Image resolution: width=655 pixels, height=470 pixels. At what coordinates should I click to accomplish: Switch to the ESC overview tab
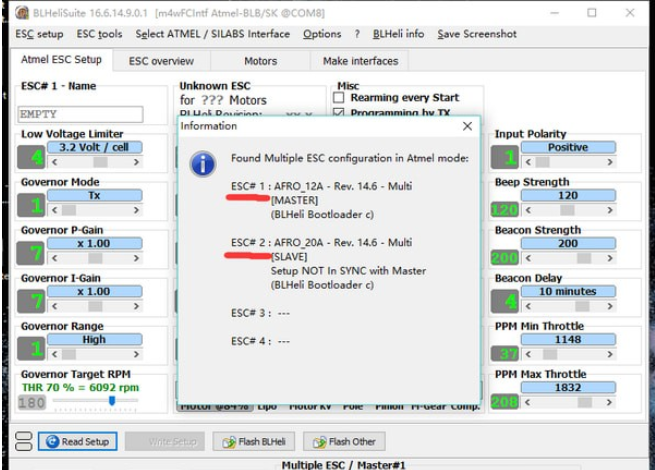161,61
